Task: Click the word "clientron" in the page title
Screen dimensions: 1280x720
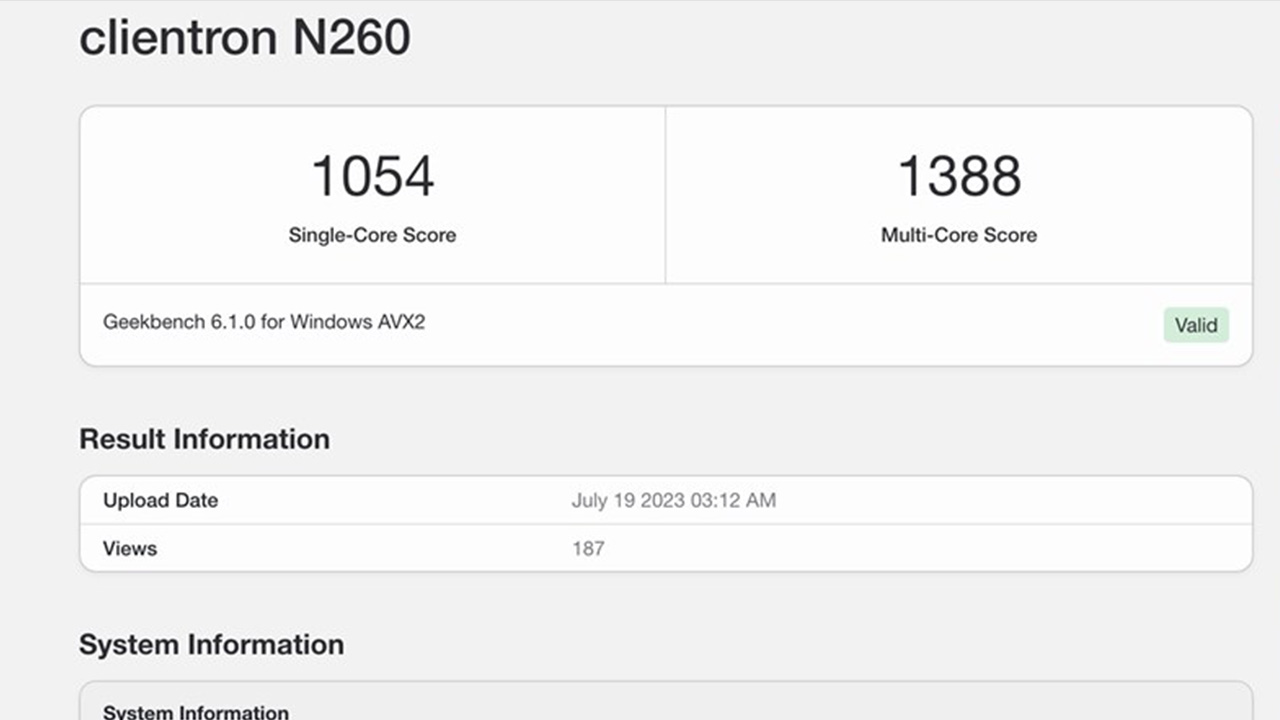Action: (178, 38)
